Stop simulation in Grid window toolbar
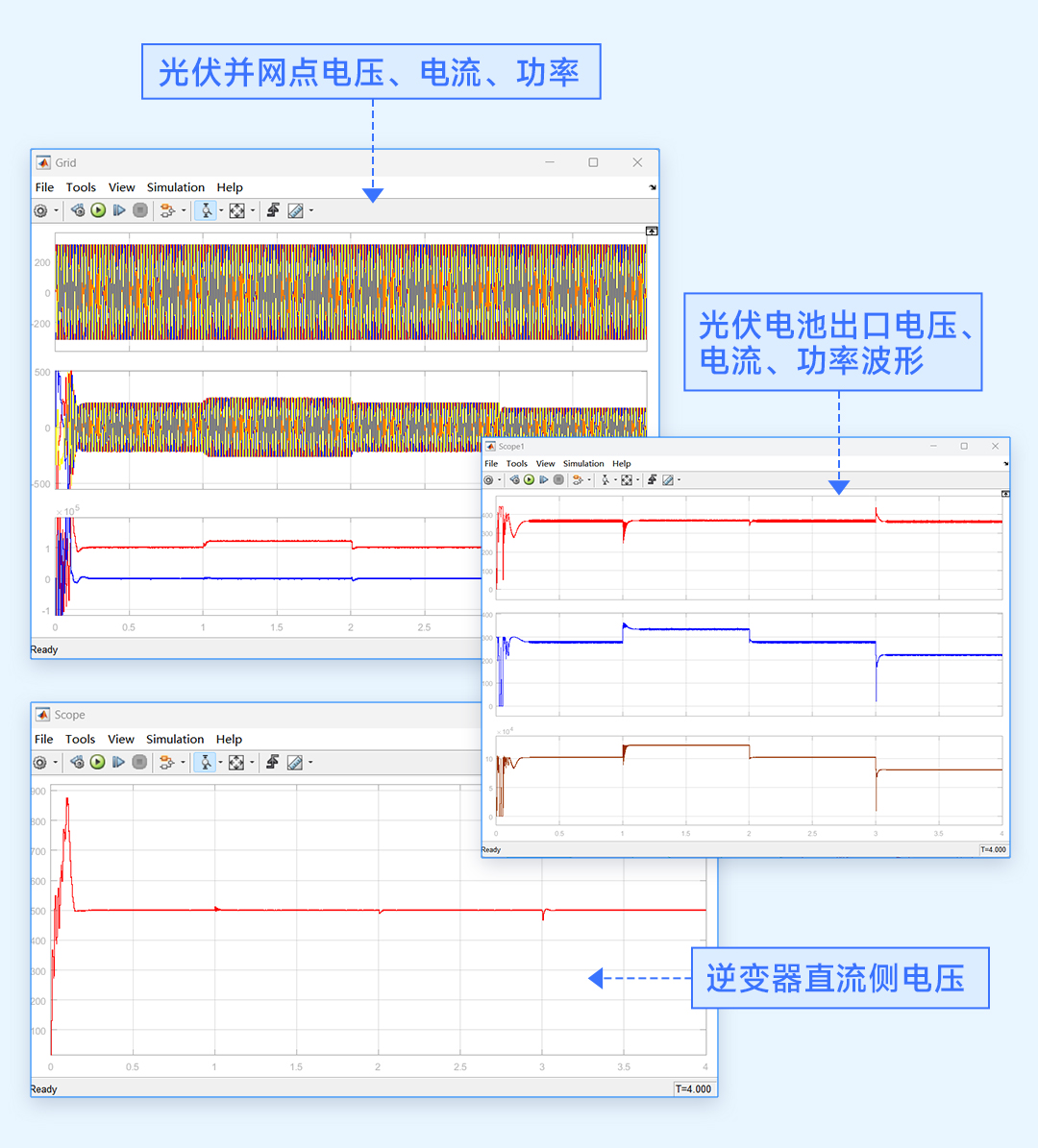Viewport: 1038px width, 1148px height. 140,210
